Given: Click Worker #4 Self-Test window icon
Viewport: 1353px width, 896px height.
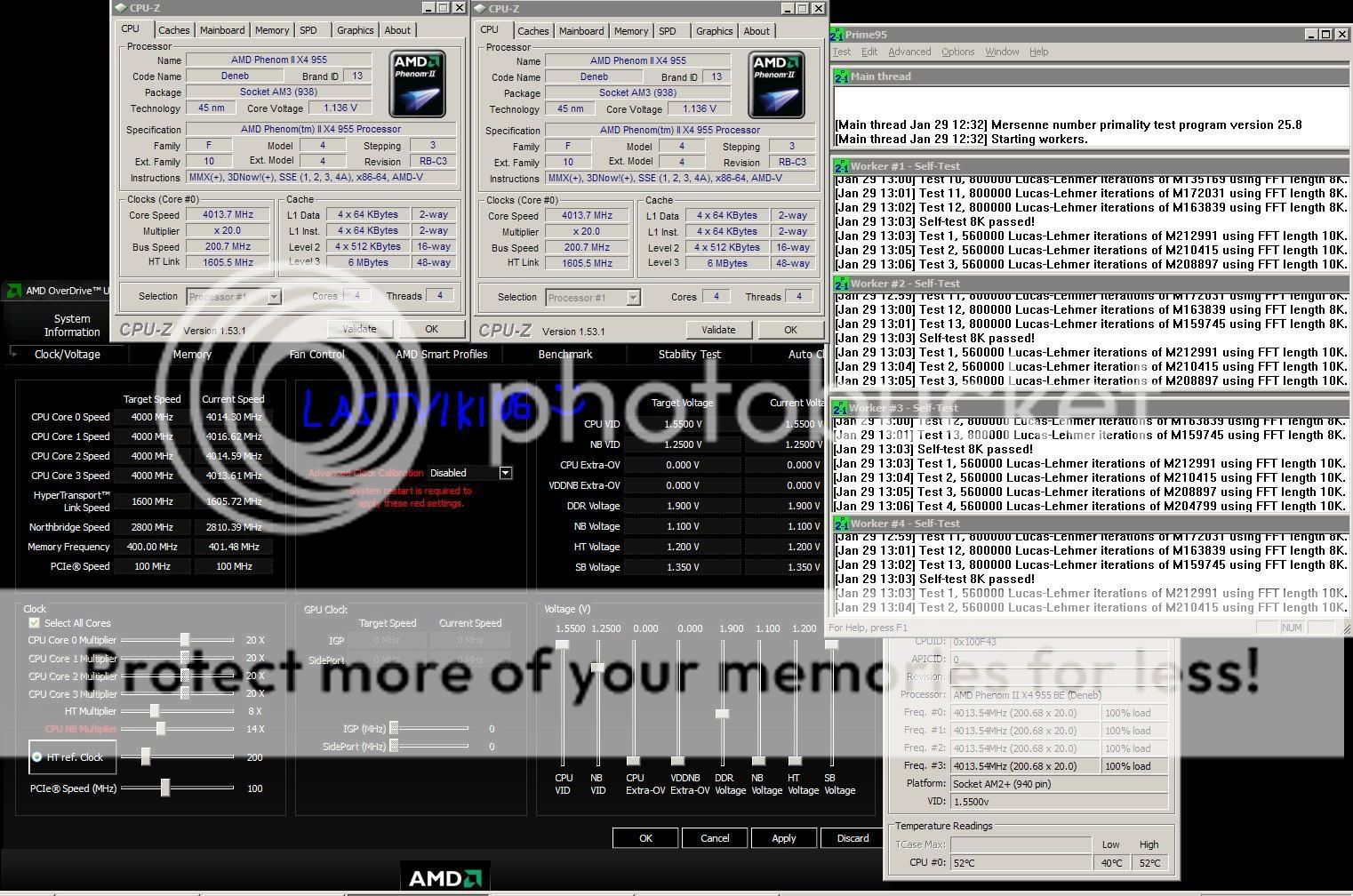Looking at the screenshot, I should 840,524.
